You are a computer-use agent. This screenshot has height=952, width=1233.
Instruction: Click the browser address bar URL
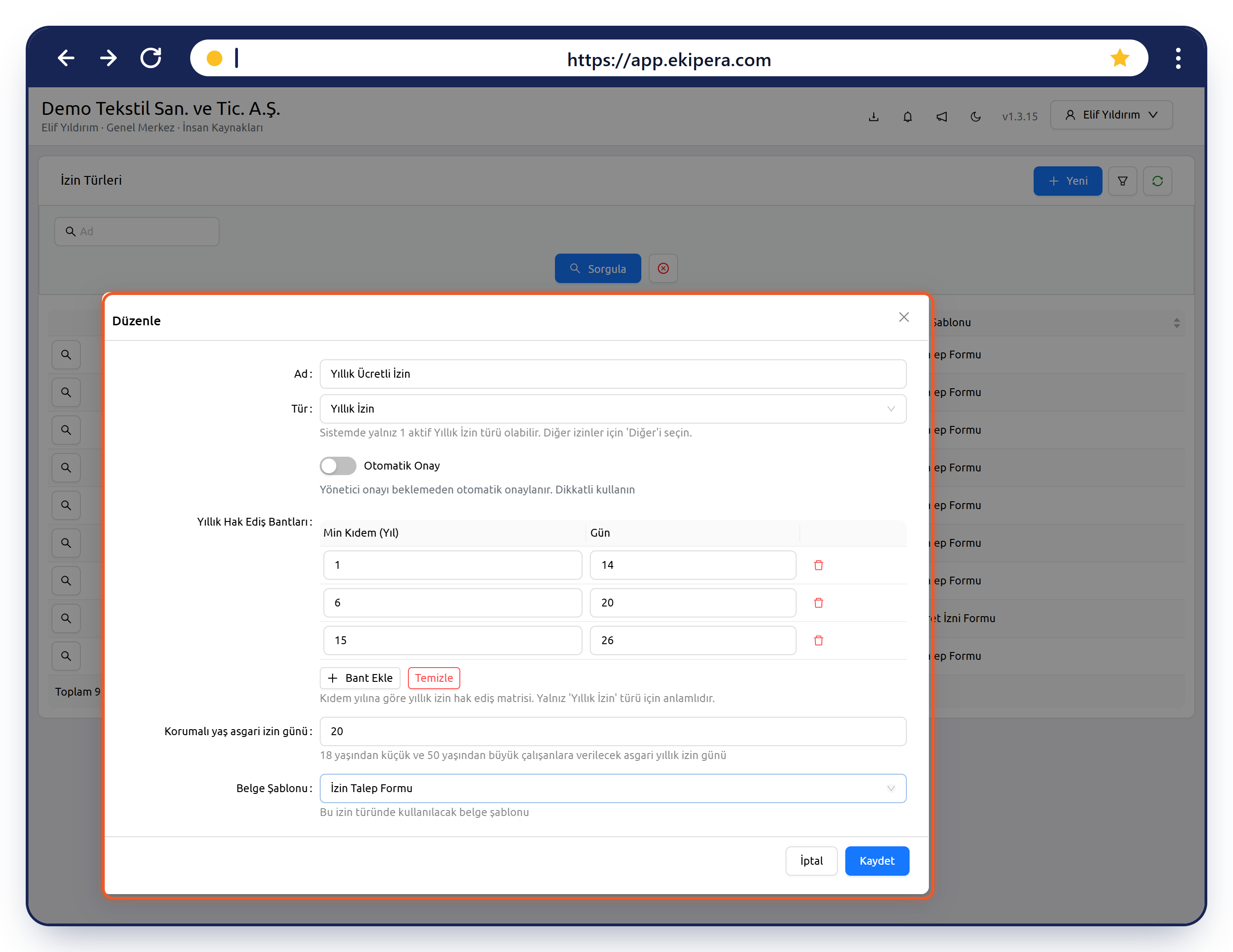click(669, 59)
